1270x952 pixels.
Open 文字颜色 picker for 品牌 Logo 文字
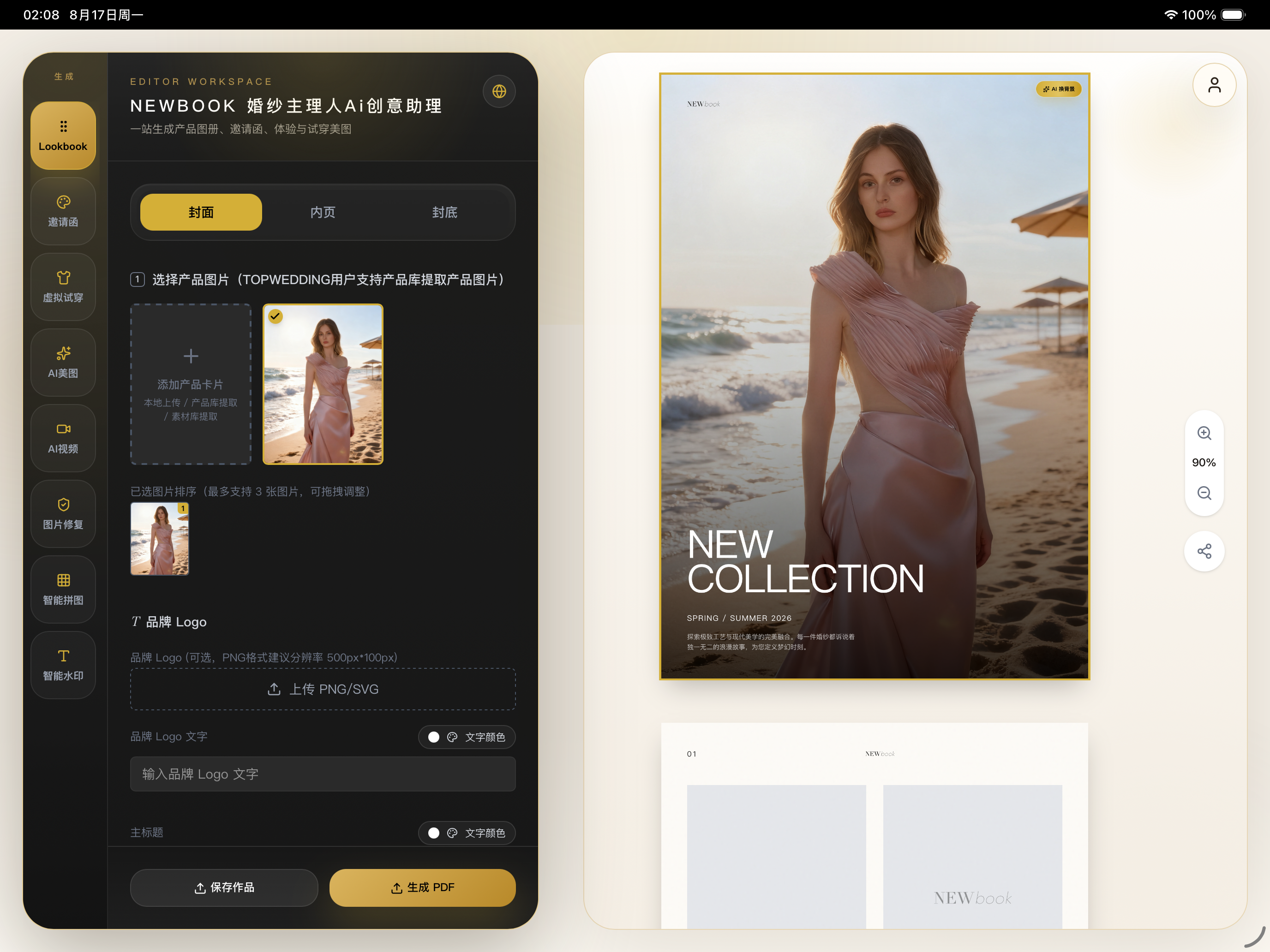[x=467, y=737]
